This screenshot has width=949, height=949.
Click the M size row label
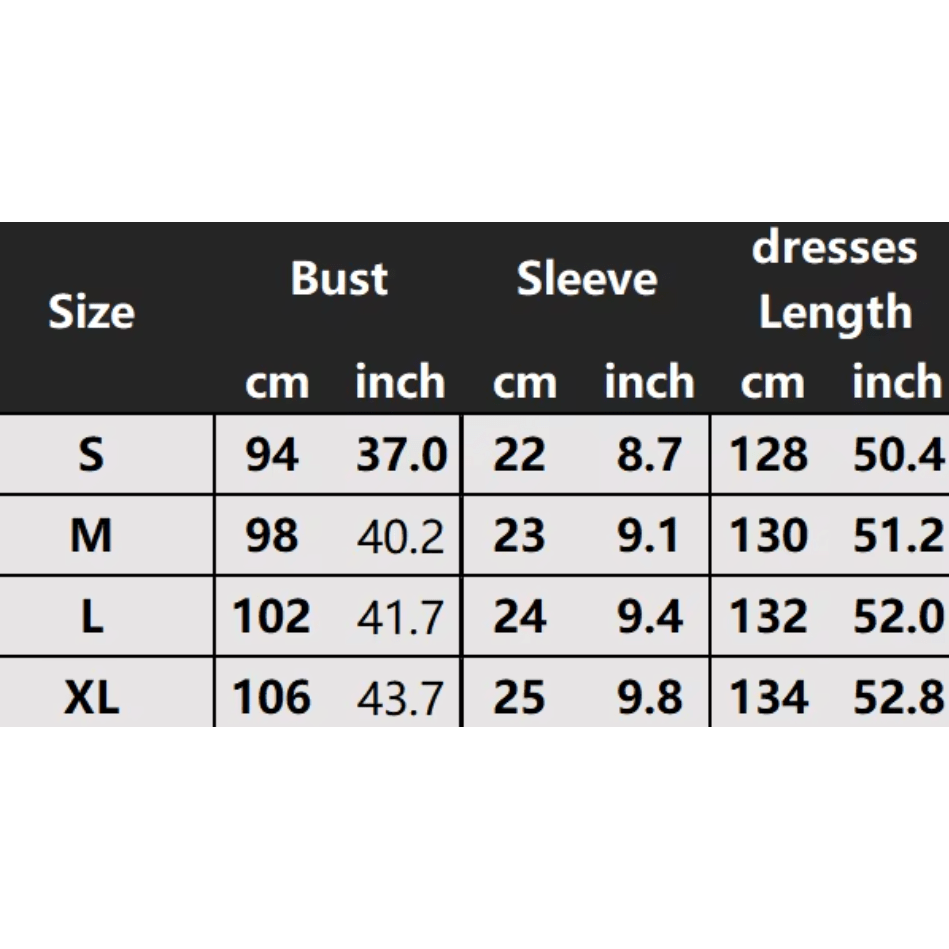pos(91,537)
